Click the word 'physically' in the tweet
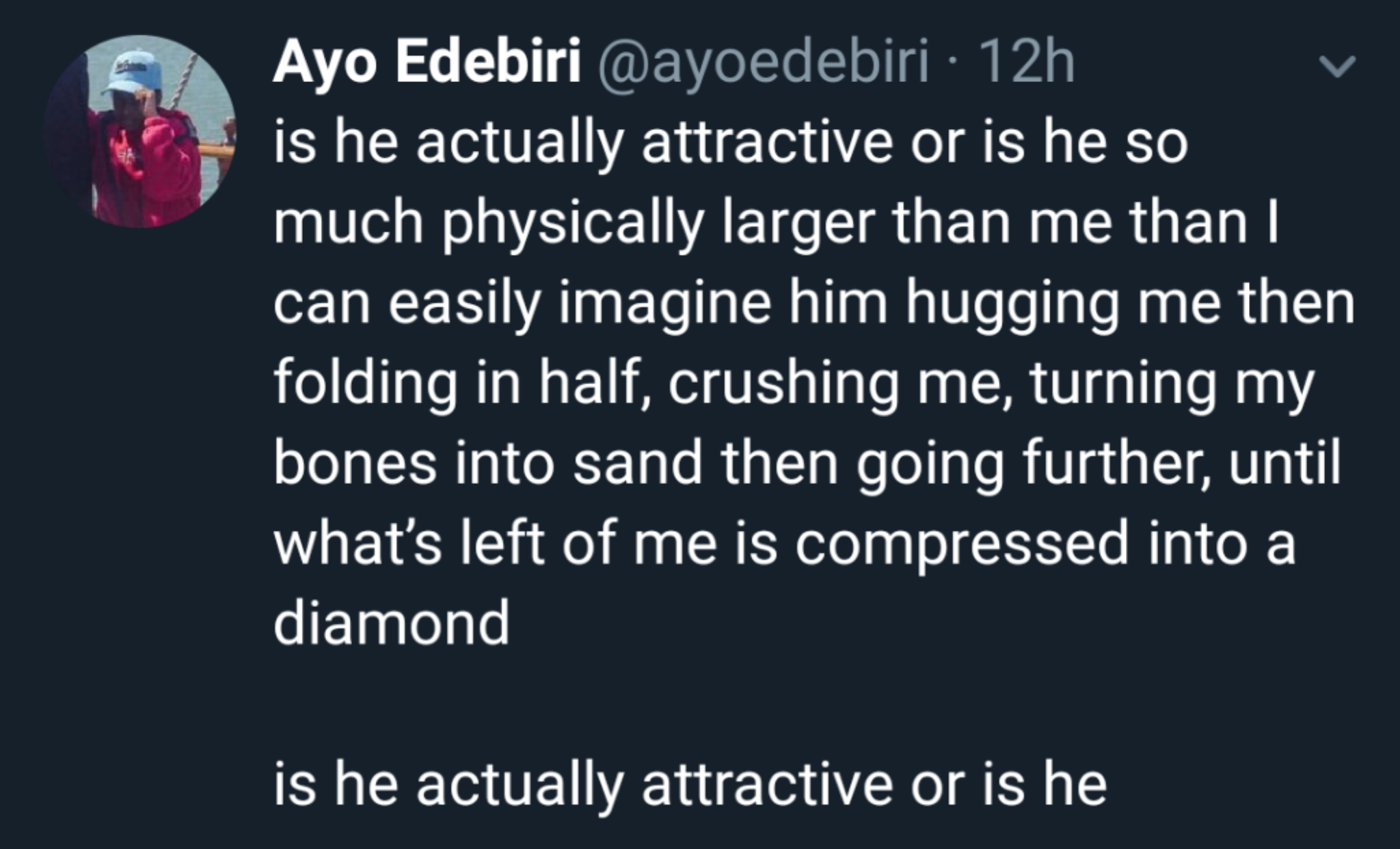Viewport: 1400px width, 849px height. click(x=573, y=224)
